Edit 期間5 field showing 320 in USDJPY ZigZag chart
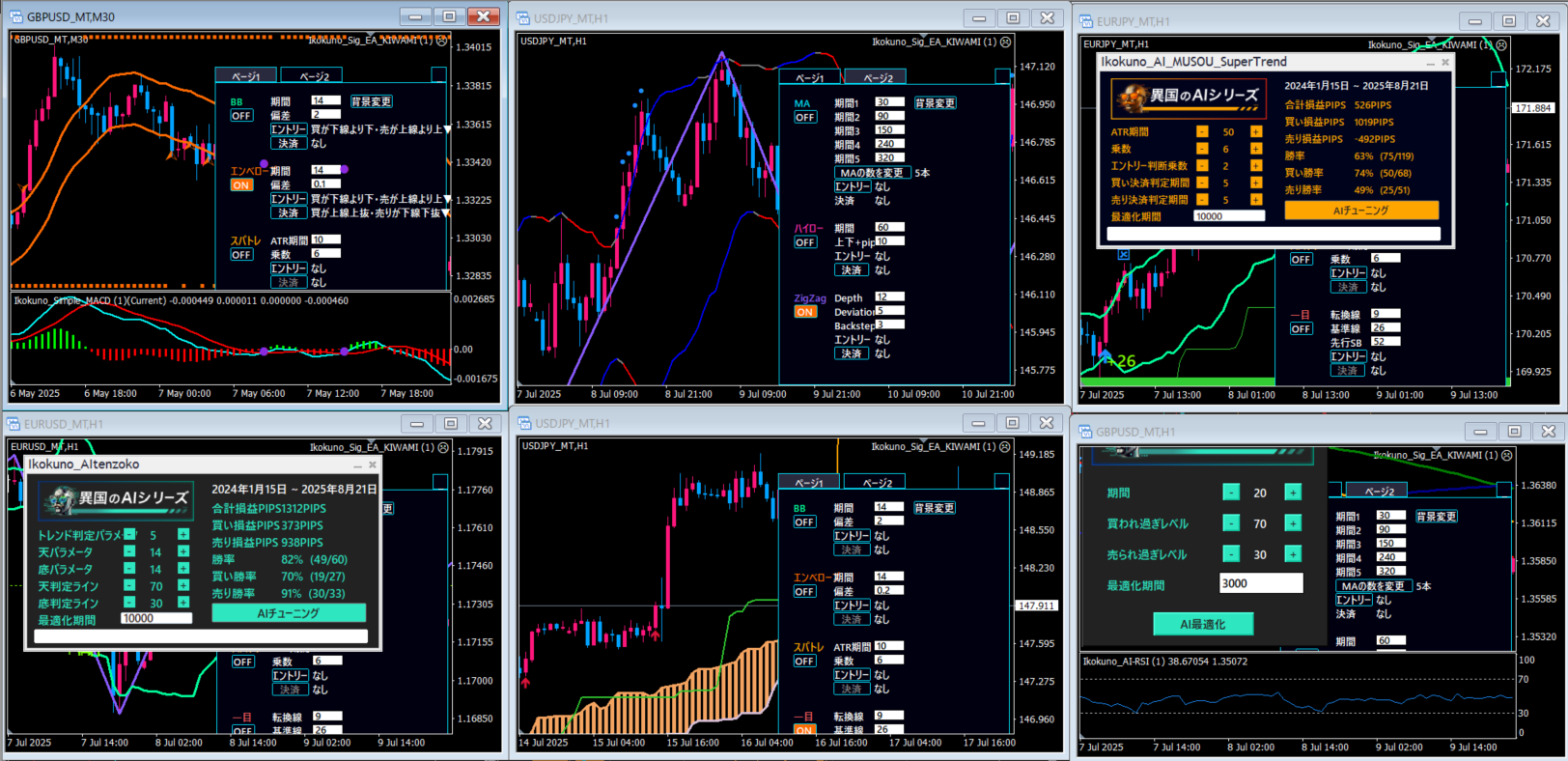1568x761 pixels. click(x=889, y=157)
